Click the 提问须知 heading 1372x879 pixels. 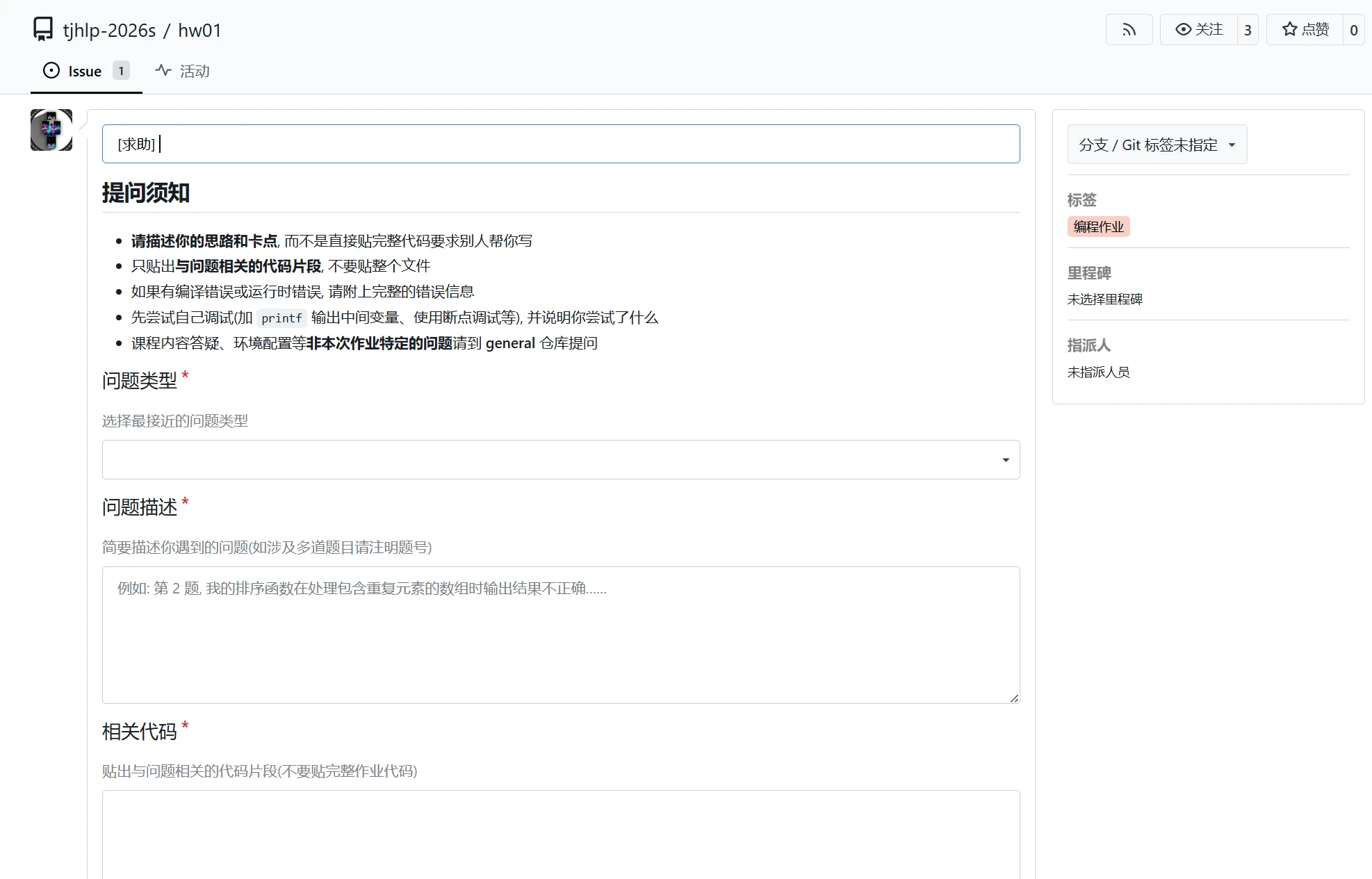[146, 192]
